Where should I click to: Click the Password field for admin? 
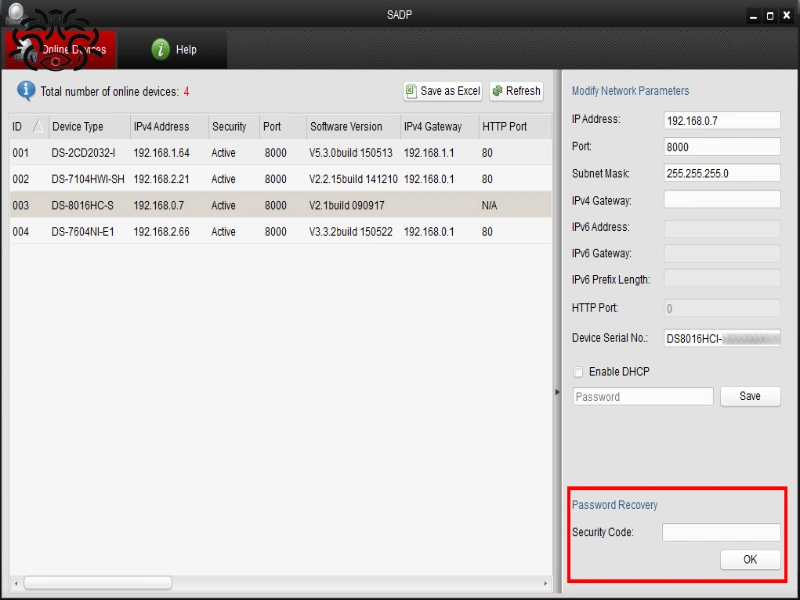pos(643,396)
